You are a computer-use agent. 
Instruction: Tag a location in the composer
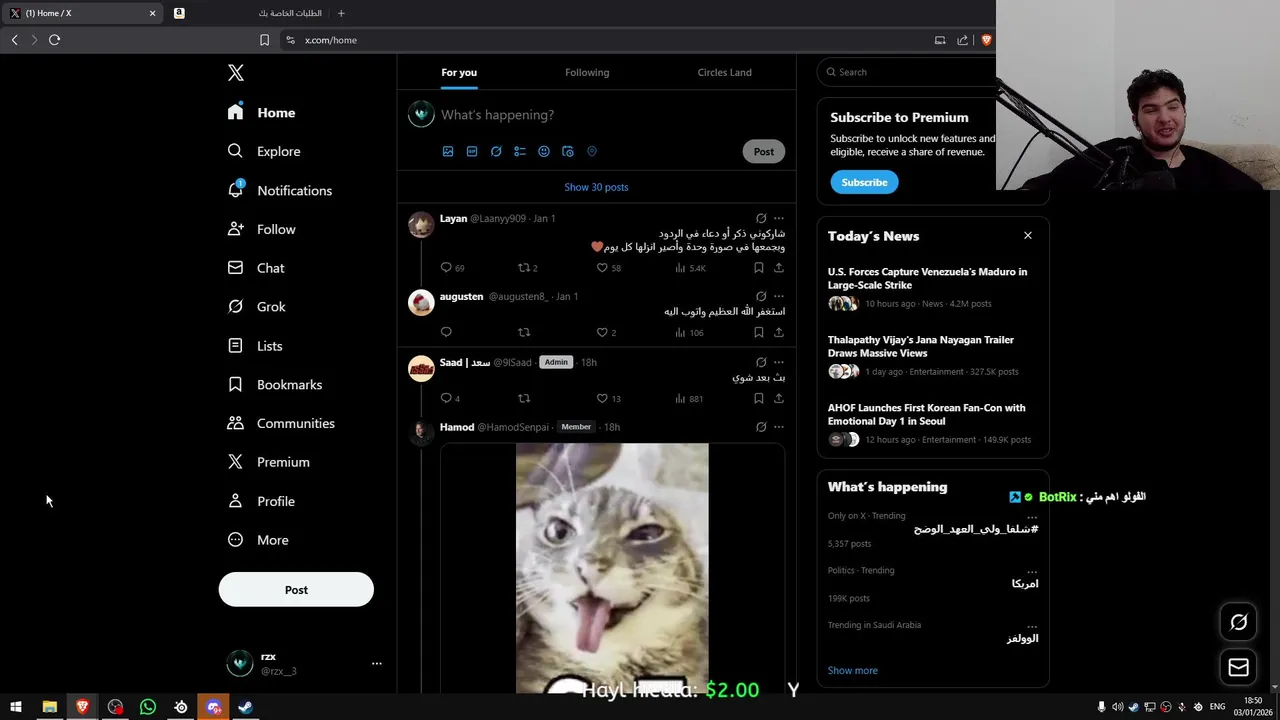592,151
